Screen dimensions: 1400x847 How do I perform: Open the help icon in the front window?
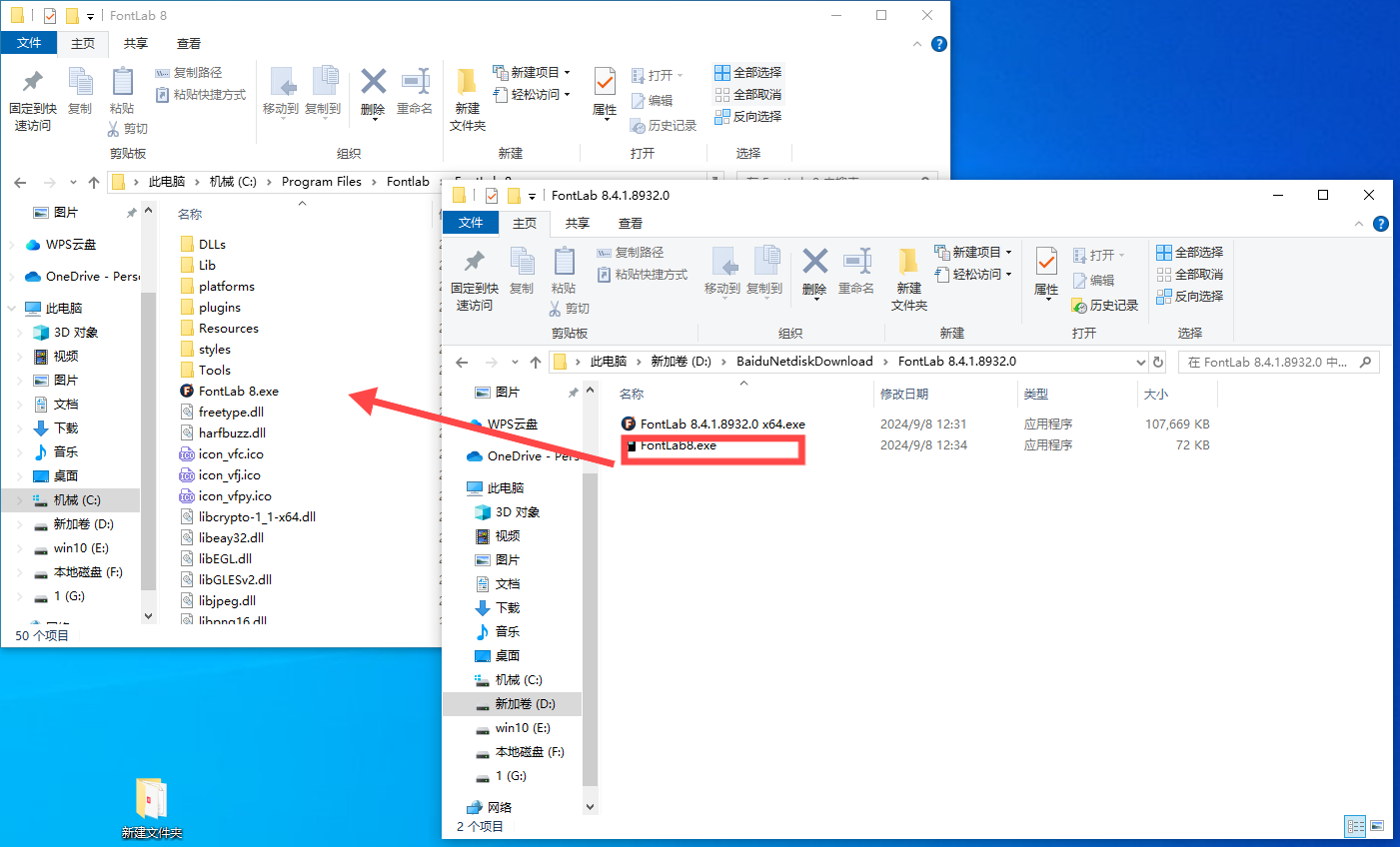click(1380, 224)
